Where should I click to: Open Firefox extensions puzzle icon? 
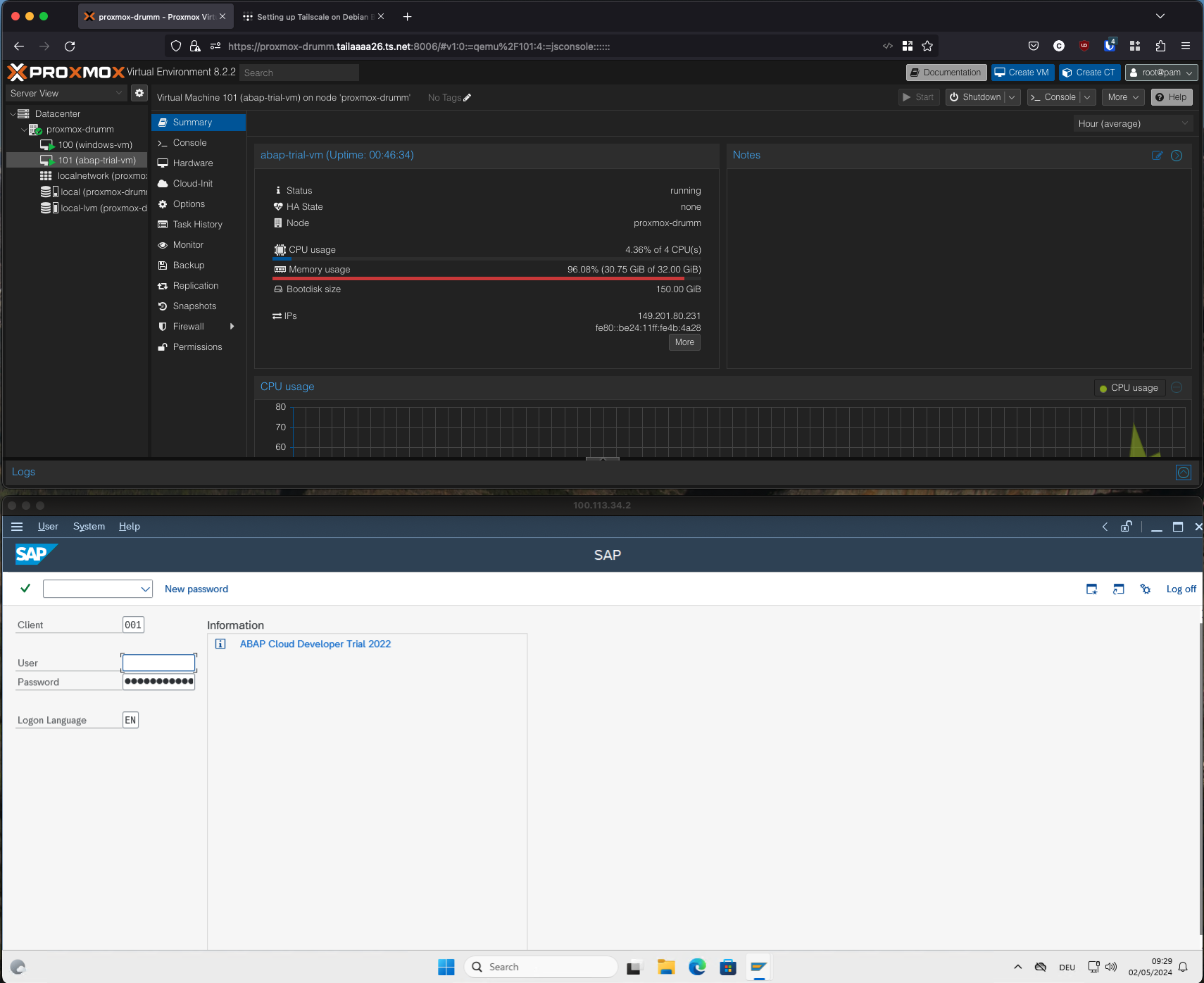coord(1160,46)
